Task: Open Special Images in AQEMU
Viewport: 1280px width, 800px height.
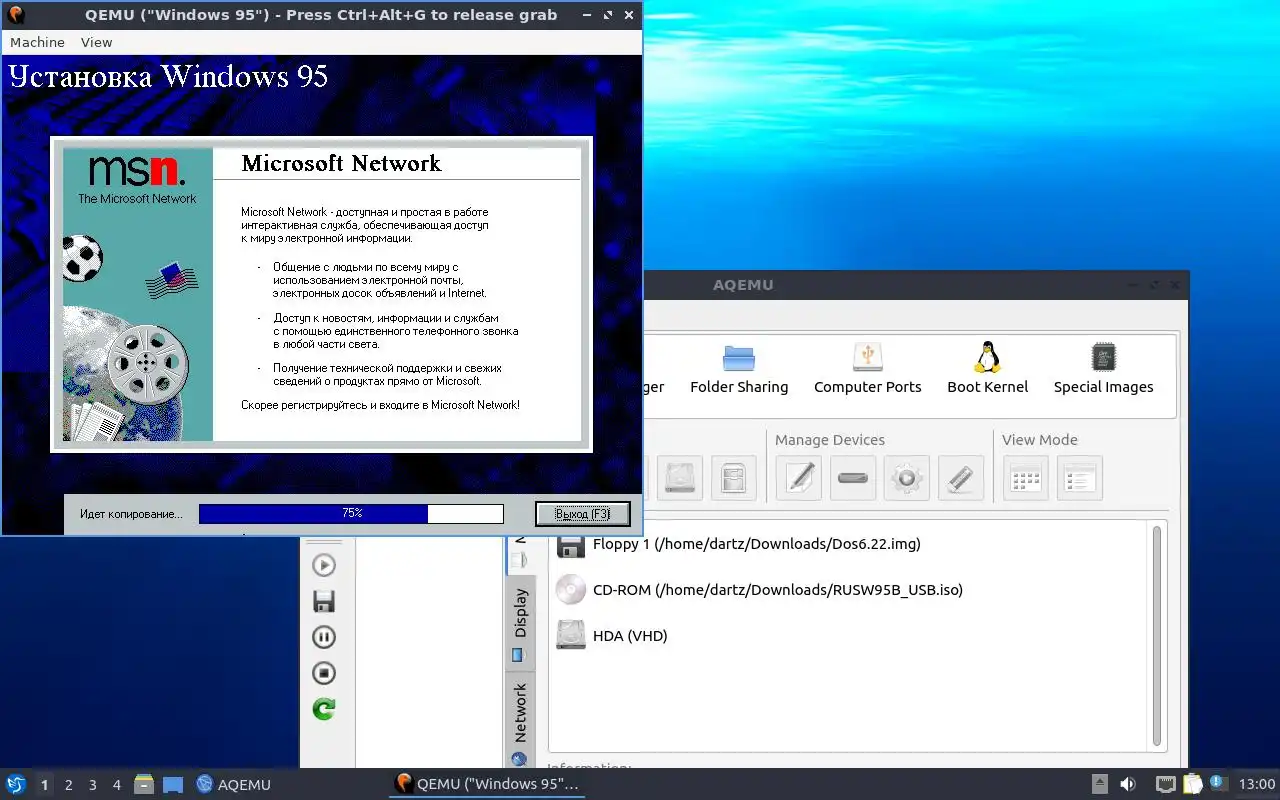Action: pos(1103,368)
